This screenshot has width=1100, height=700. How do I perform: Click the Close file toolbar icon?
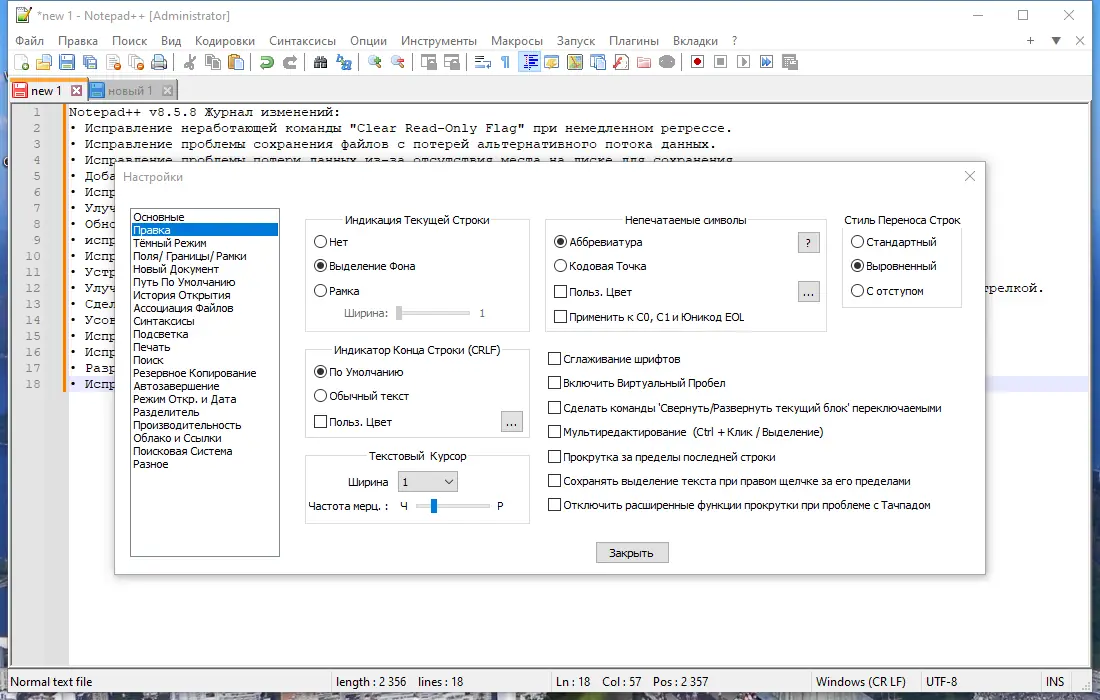pyautogui.click(x=114, y=62)
